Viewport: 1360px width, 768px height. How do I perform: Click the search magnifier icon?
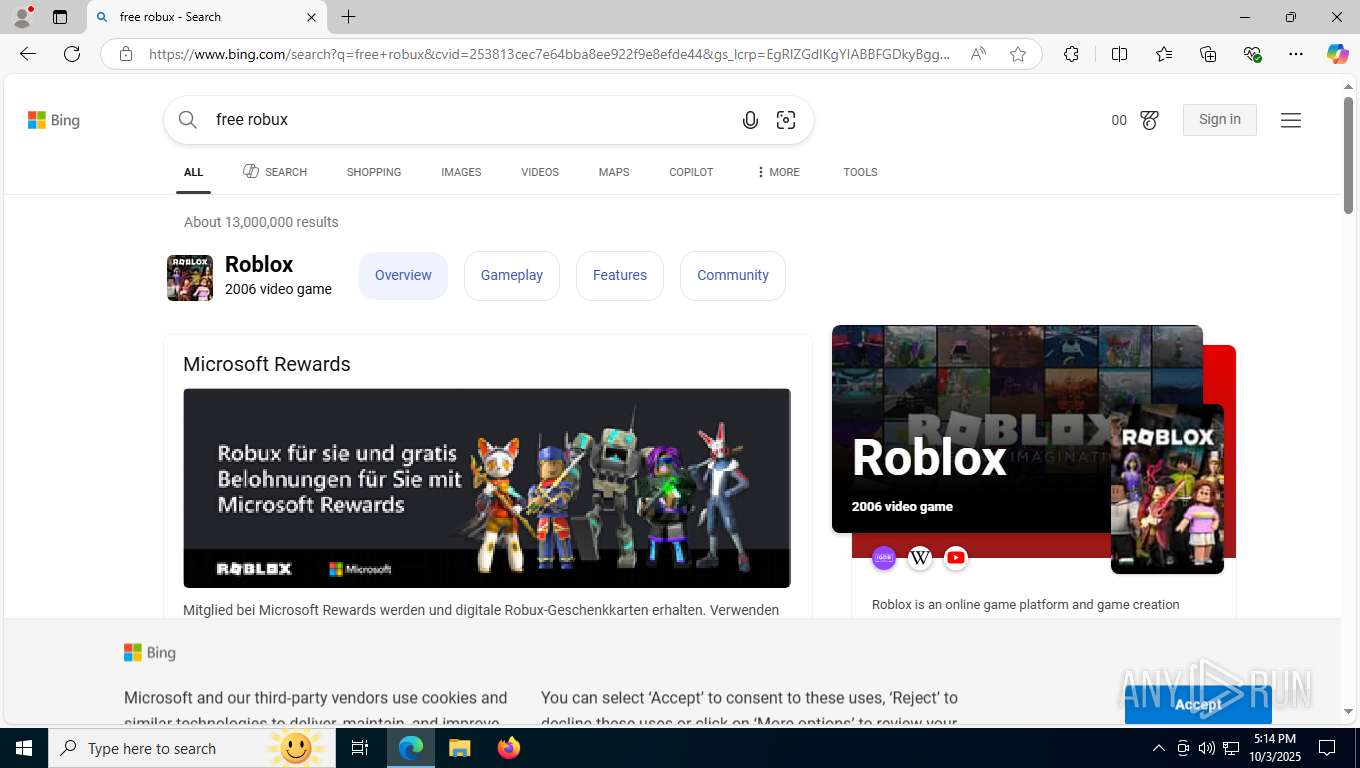tap(188, 120)
